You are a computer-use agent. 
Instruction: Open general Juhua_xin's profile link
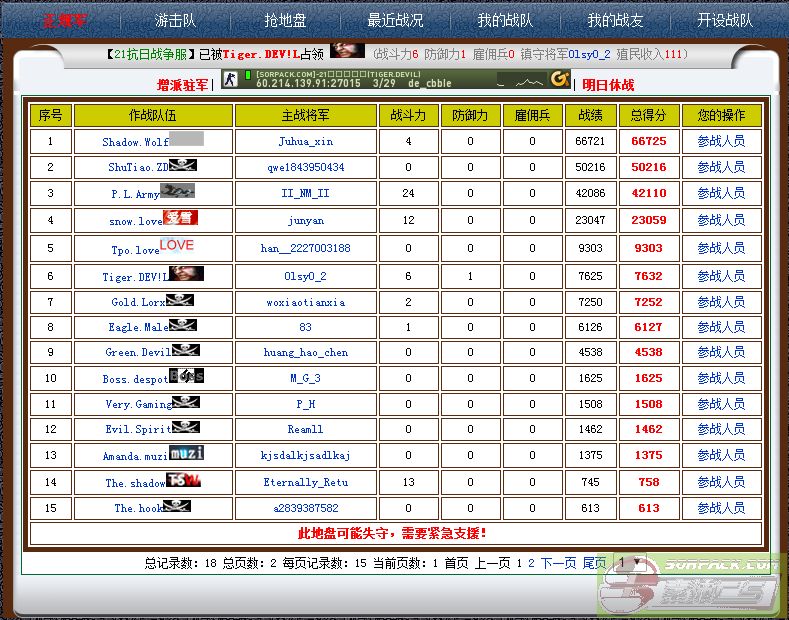pyautogui.click(x=305, y=142)
